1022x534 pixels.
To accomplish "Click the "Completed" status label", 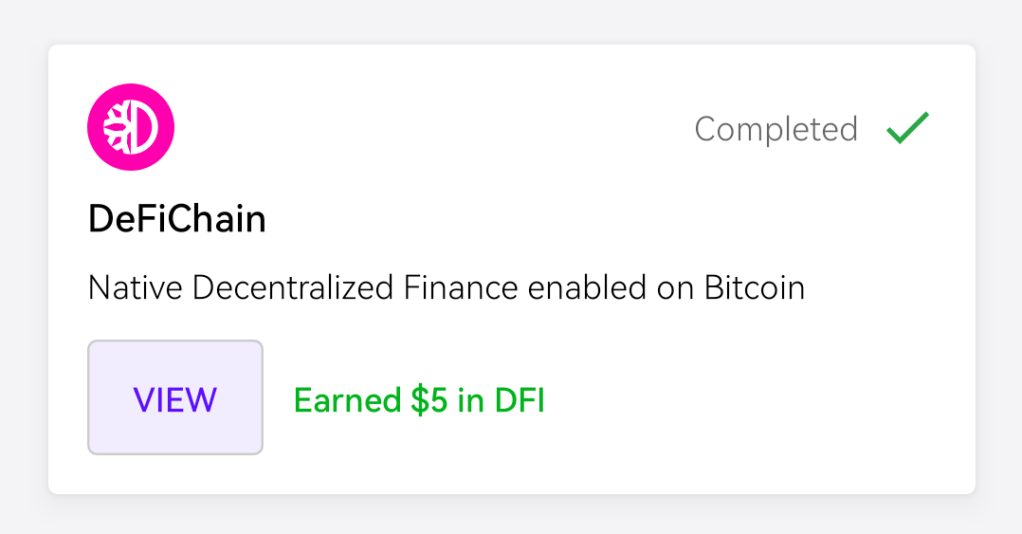I will [x=776, y=129].
